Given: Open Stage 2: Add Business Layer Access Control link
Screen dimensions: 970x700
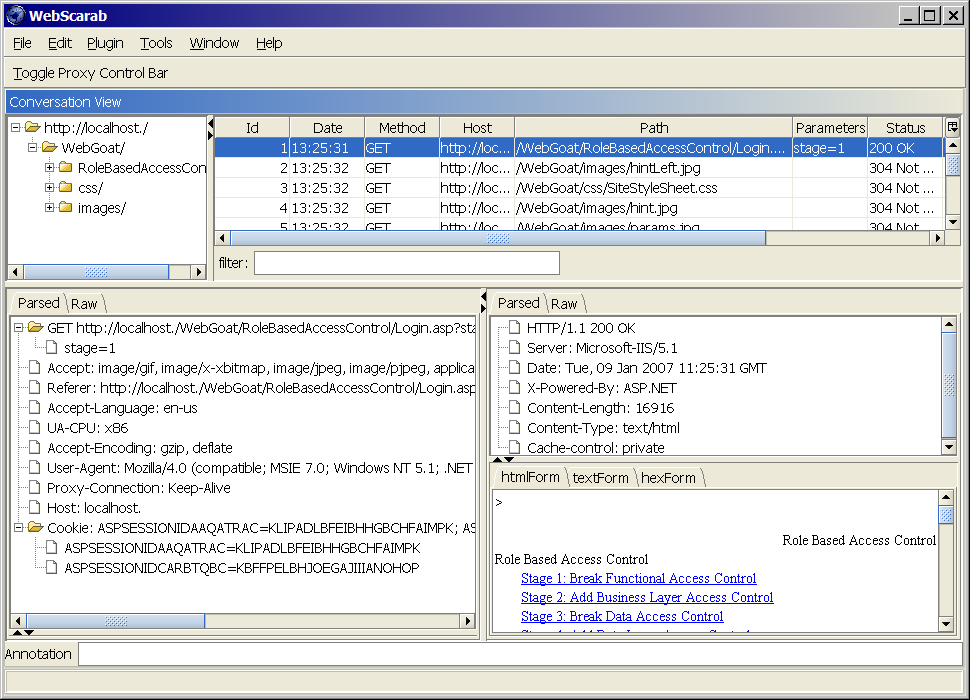Looking at the screenshot, I should [x=647, y=597].
